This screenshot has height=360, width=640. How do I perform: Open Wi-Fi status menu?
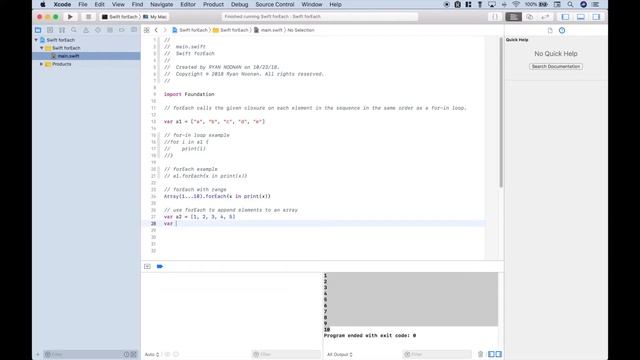point(516,4)
